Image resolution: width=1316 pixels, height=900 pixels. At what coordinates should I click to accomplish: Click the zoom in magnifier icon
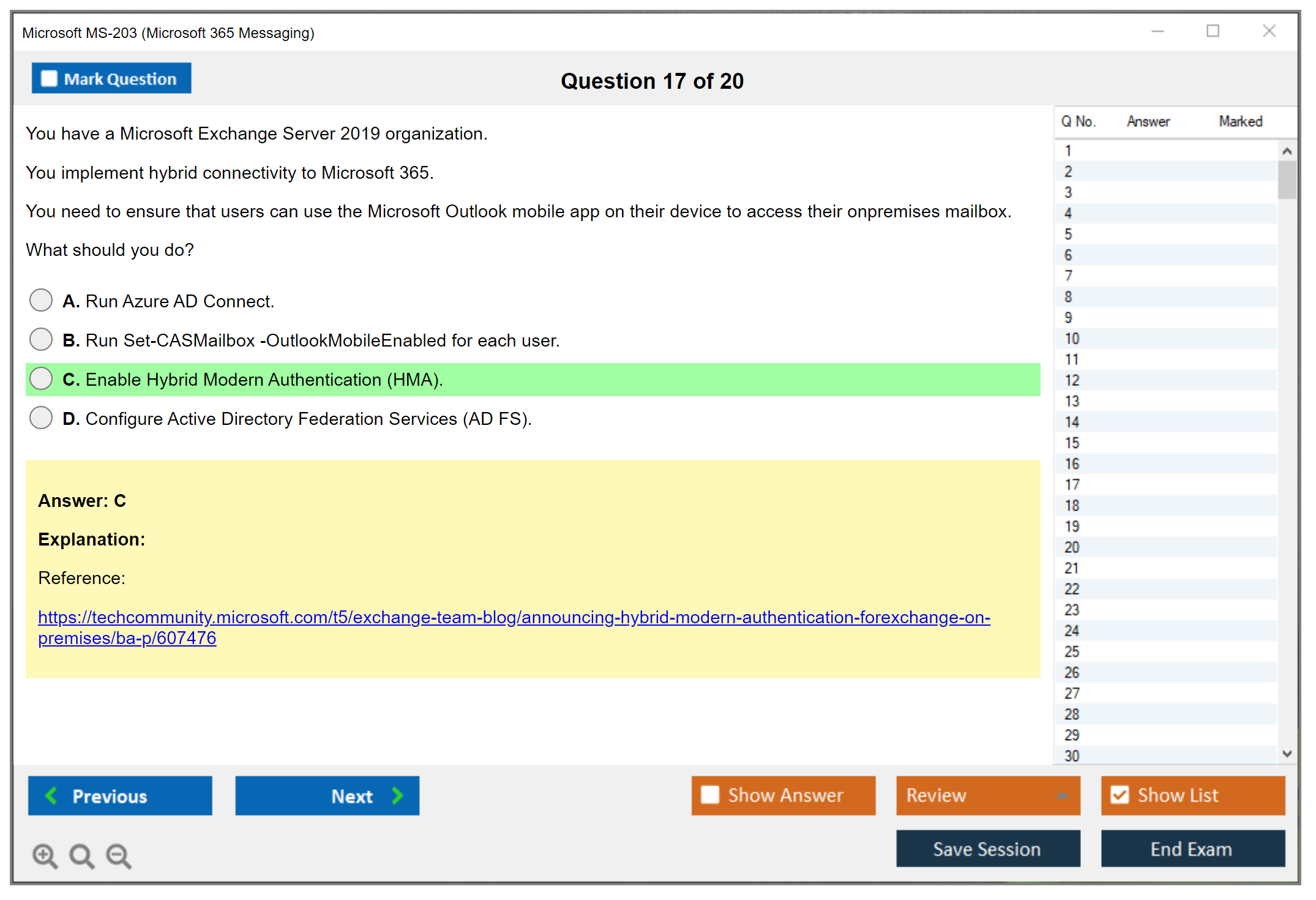pos(45,855)
